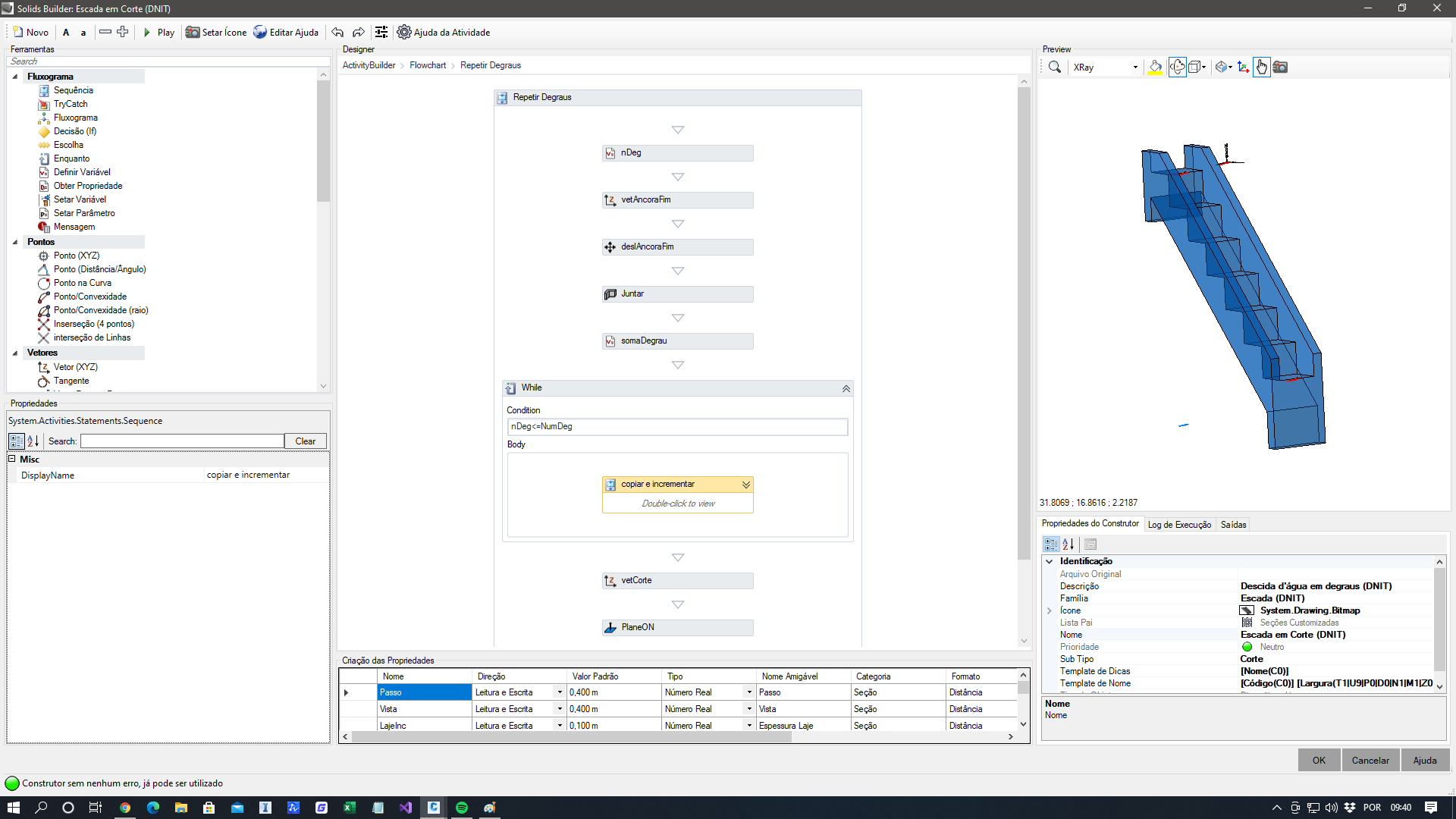The width and height of the screenshot is (1456, 819).
Task: Click the undo arrow icon
Action: 337,33
